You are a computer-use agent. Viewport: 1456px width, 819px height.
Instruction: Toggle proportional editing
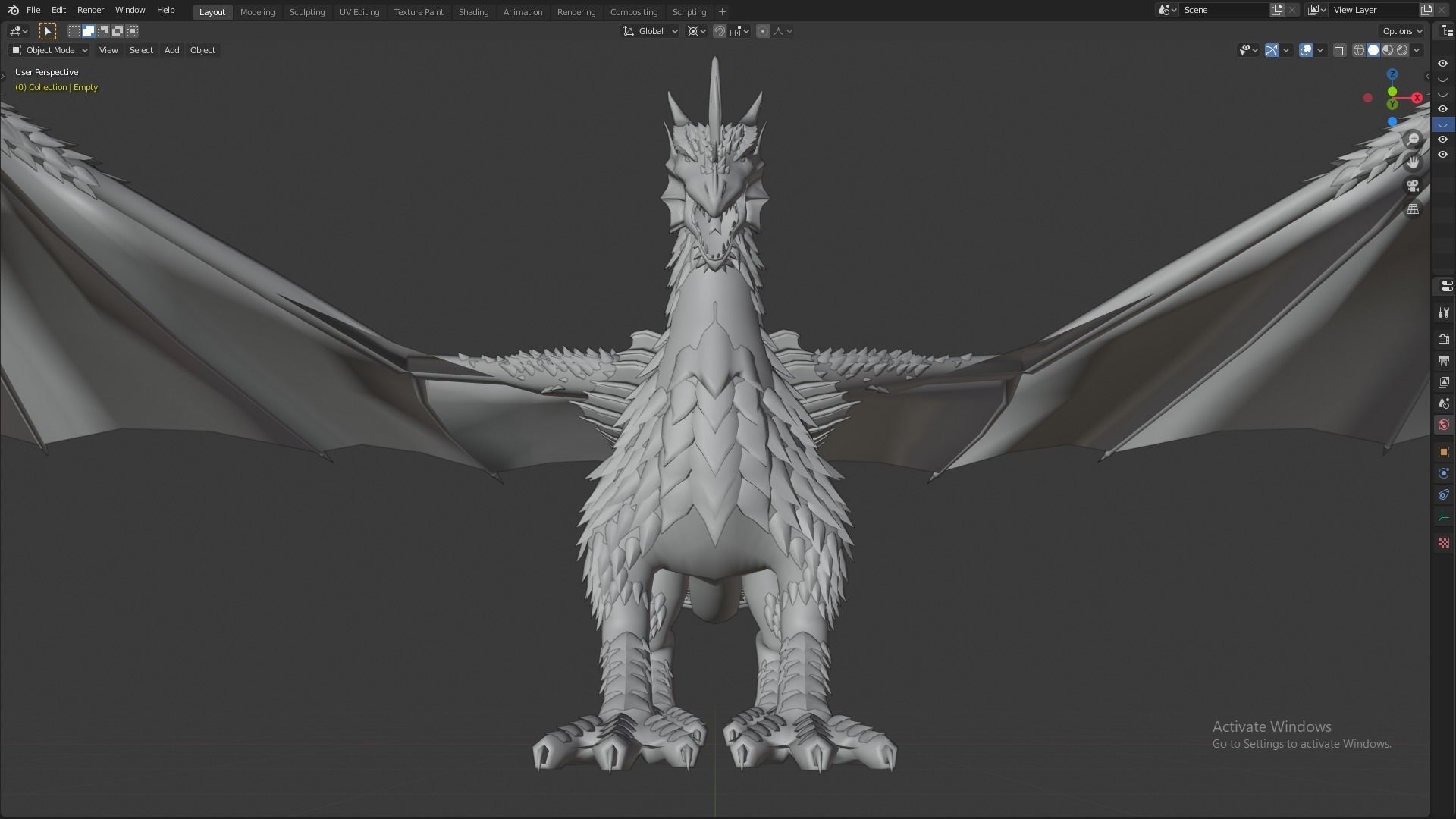[763, 31]
